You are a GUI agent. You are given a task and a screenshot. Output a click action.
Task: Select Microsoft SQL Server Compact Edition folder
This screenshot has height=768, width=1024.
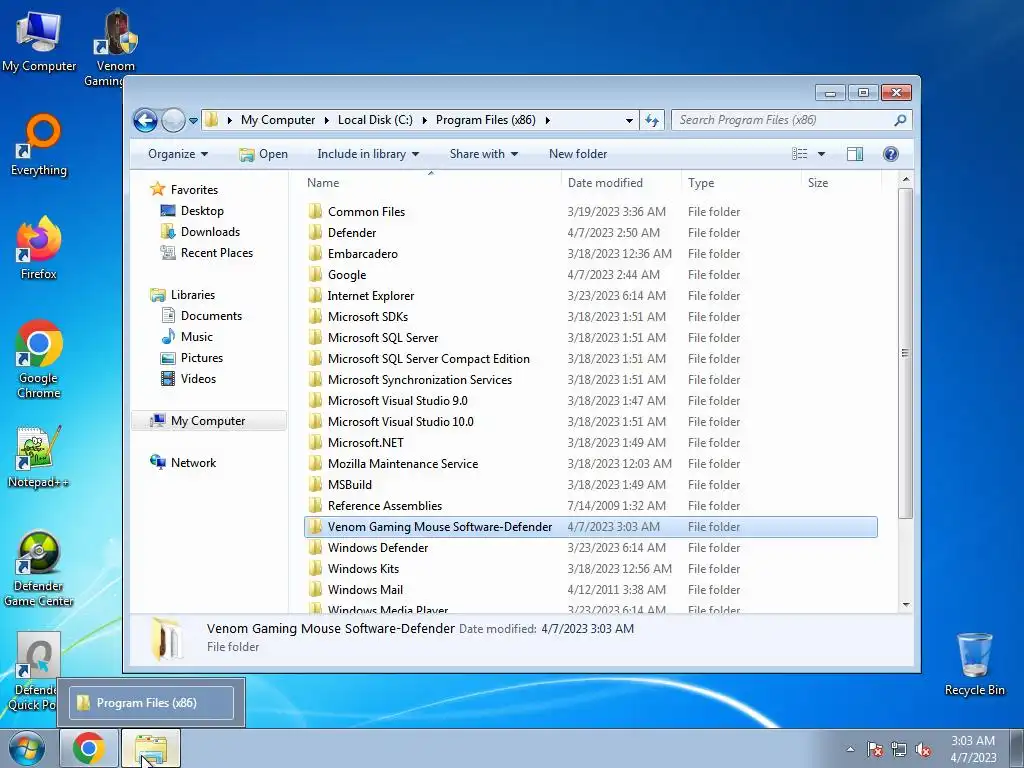(590, 359)
